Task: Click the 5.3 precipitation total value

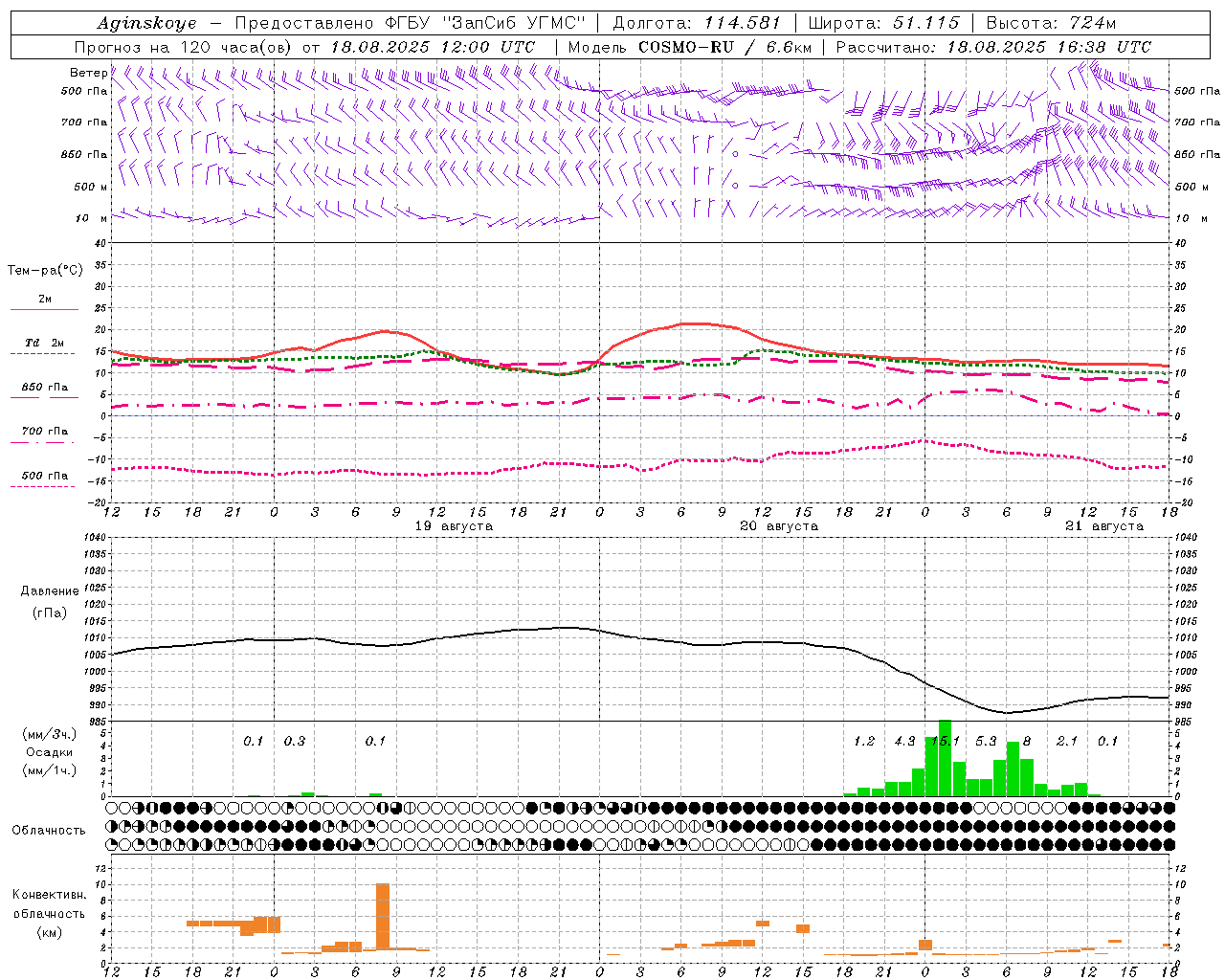Action: tap(986, 741)
